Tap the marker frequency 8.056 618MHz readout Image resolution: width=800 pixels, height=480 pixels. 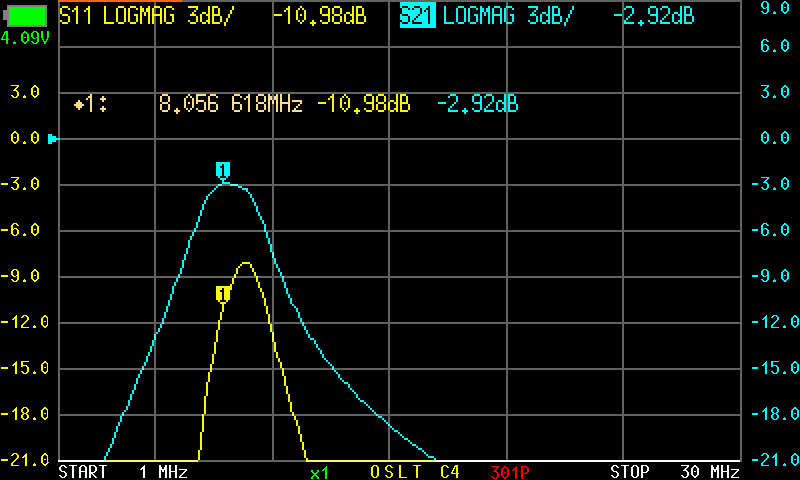tap(231, 104)
